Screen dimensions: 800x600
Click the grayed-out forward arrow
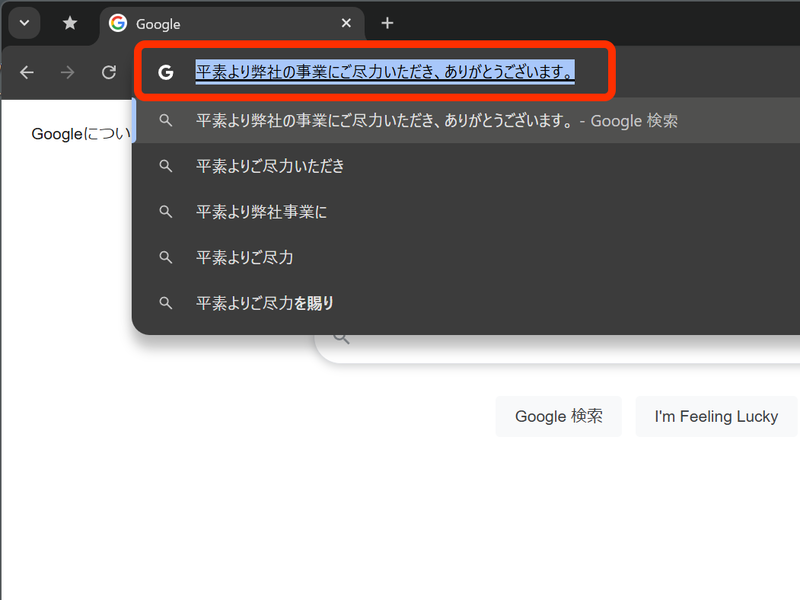click(67, 71)
